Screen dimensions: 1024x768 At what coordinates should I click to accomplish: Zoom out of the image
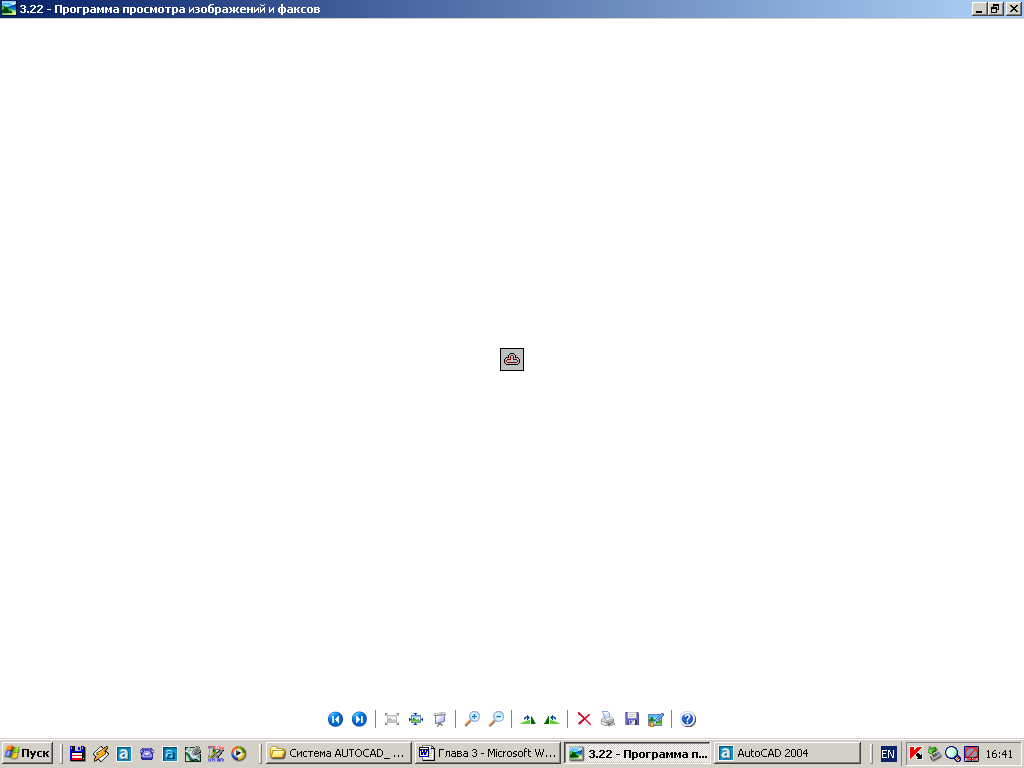click(x=496, y=719)
